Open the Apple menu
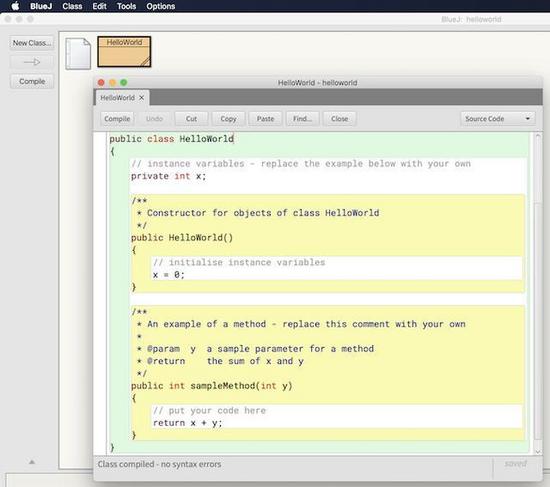The height and width of the screenshot is (487, 550). click(x=15, y=6)
